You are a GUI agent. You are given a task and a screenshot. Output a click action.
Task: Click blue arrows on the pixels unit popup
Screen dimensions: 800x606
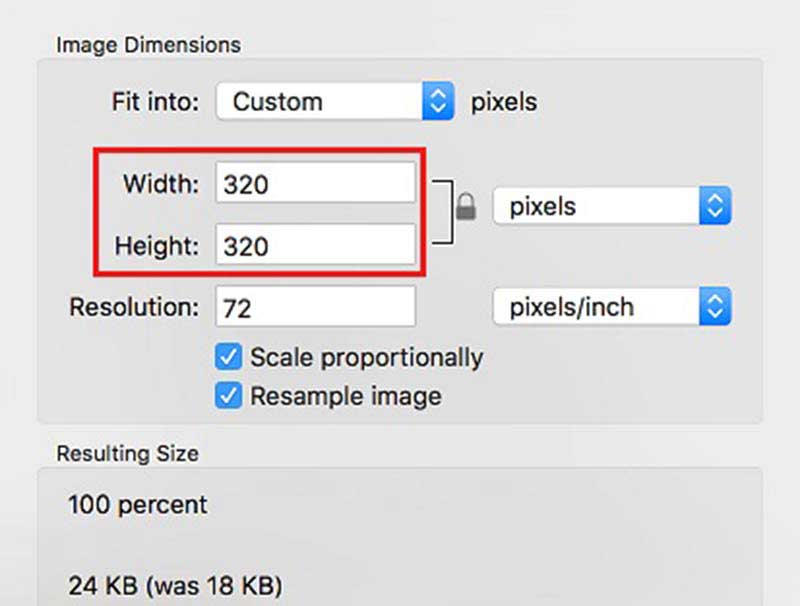714,207
